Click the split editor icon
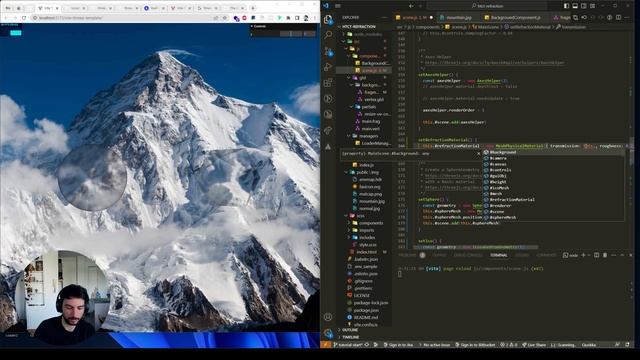Viewport: 640px width, 360px height. (x=619, y=18)
